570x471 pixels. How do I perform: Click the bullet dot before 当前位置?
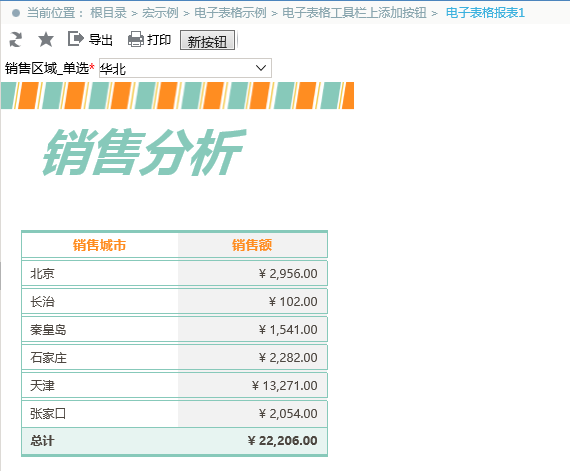point(16,13)
